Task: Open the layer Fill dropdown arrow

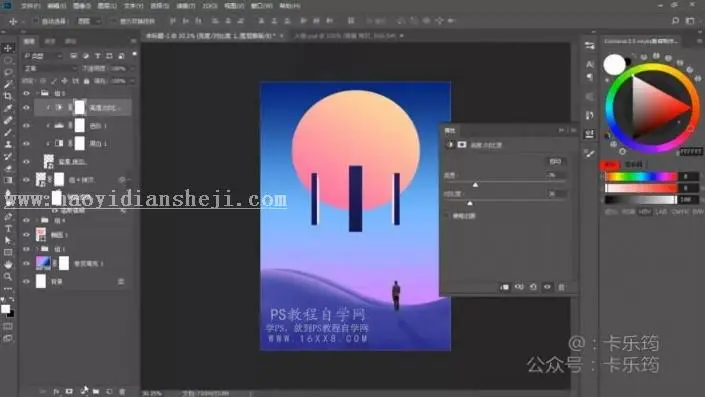Action: [132, 81]
